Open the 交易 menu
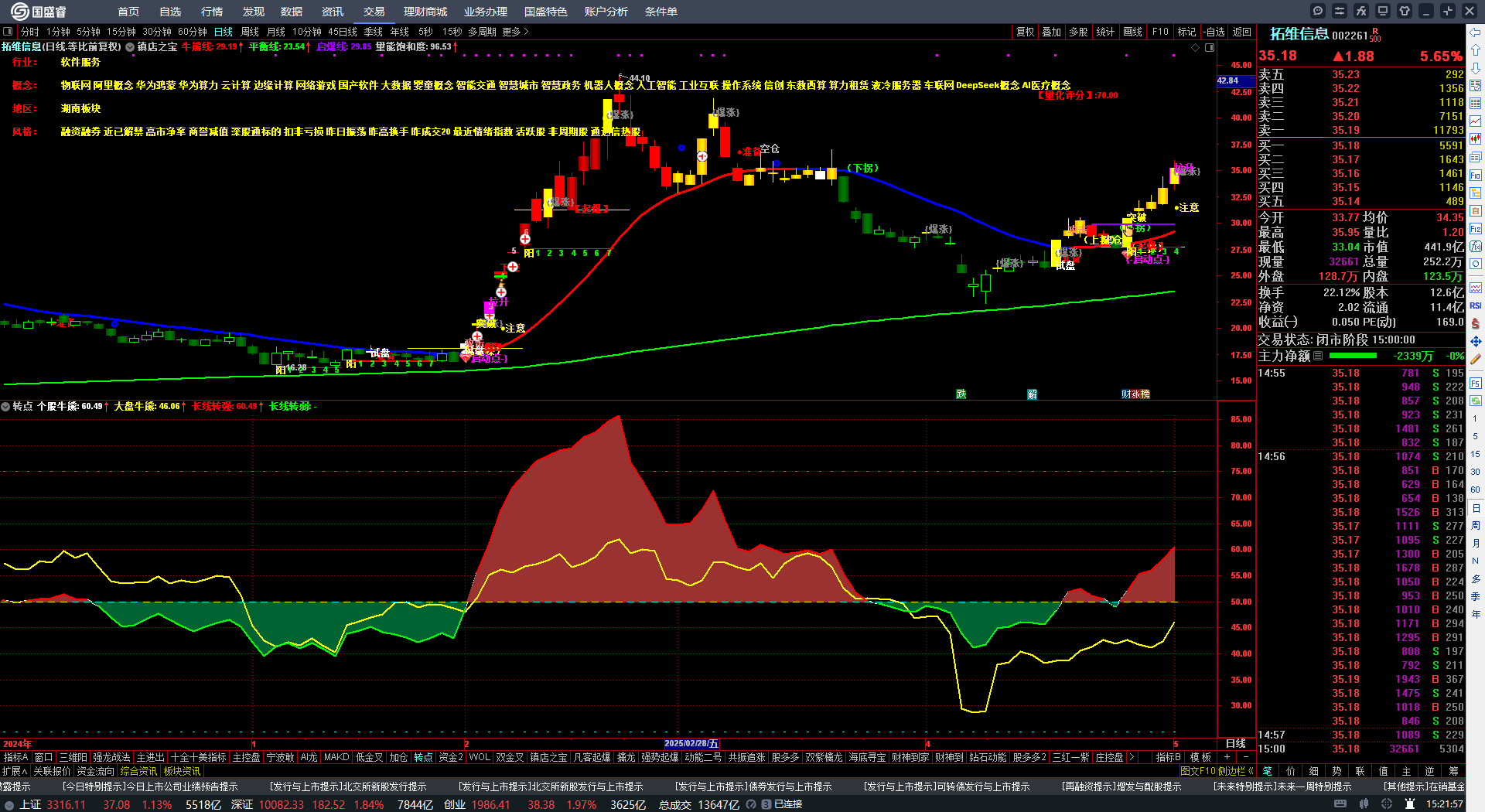This screenshot has width=1485, height=812. click(374, 12)
